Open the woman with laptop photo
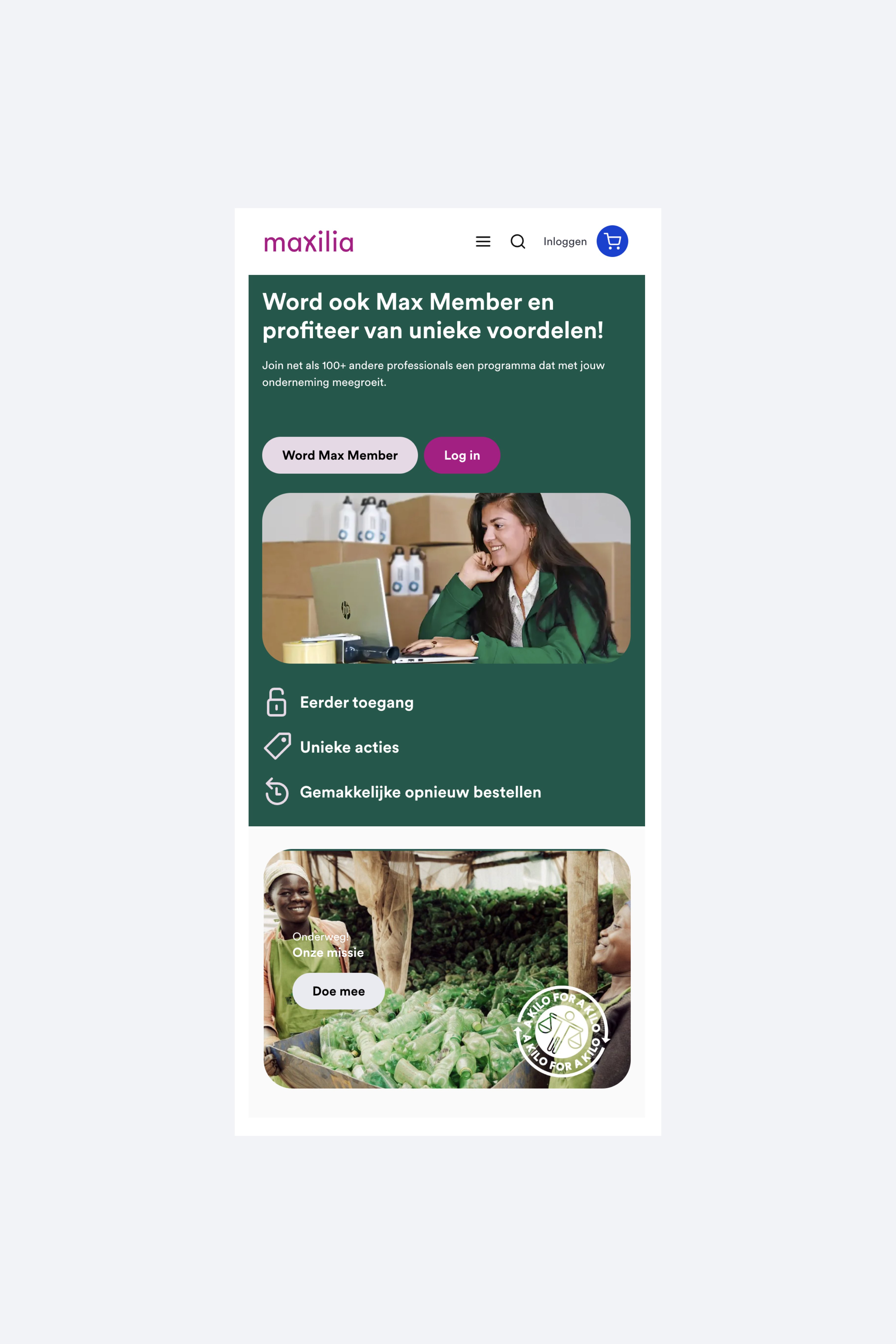Viewport: 896px width, 1344px height. point(446,578)
